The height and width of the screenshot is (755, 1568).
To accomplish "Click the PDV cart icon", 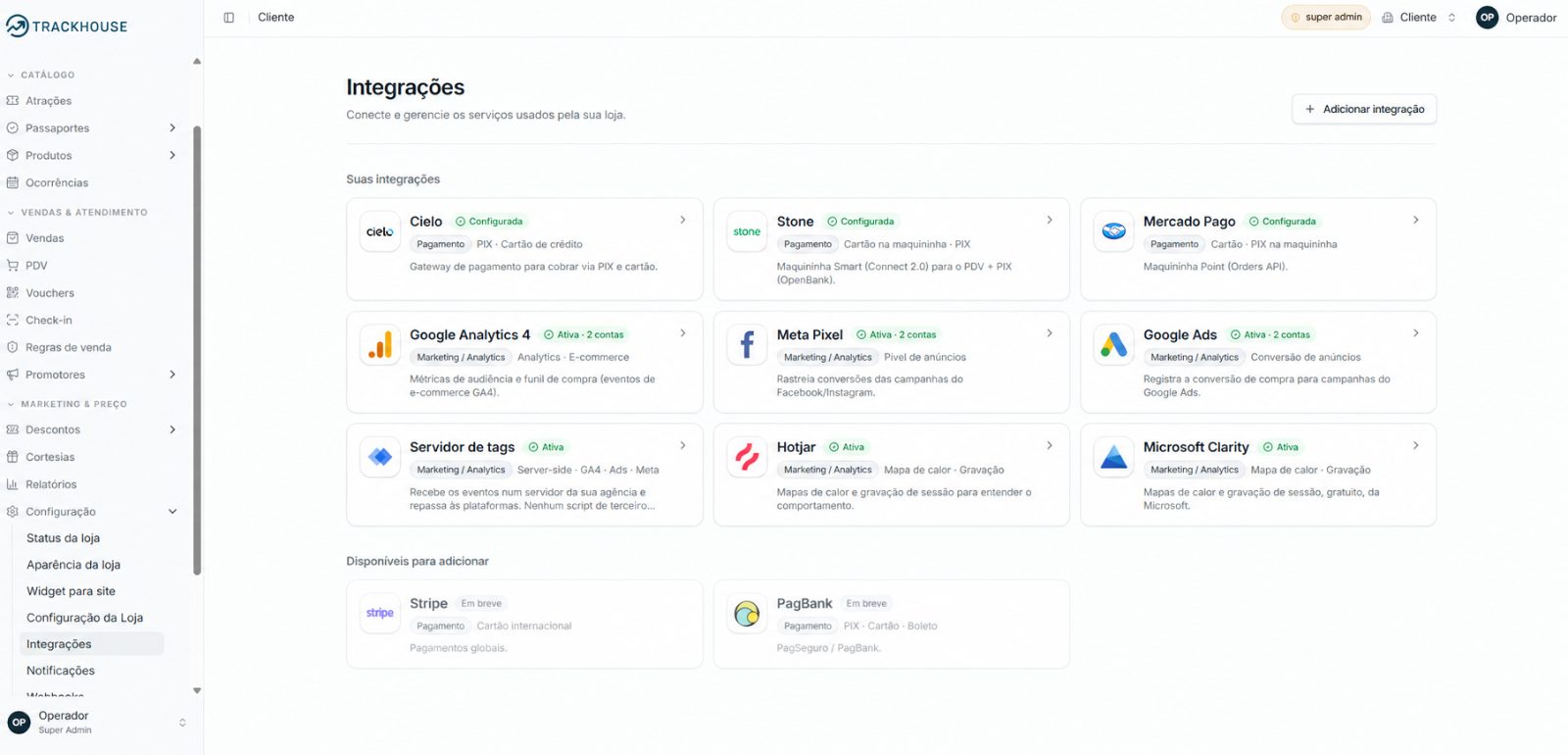I will (13, 266).
